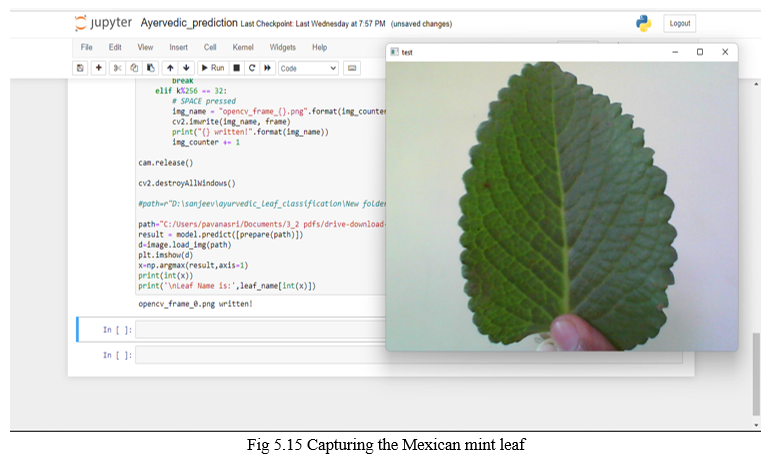
Task: Click the cv2.destroyAllWindows() code line
Action: pos(187,183)
